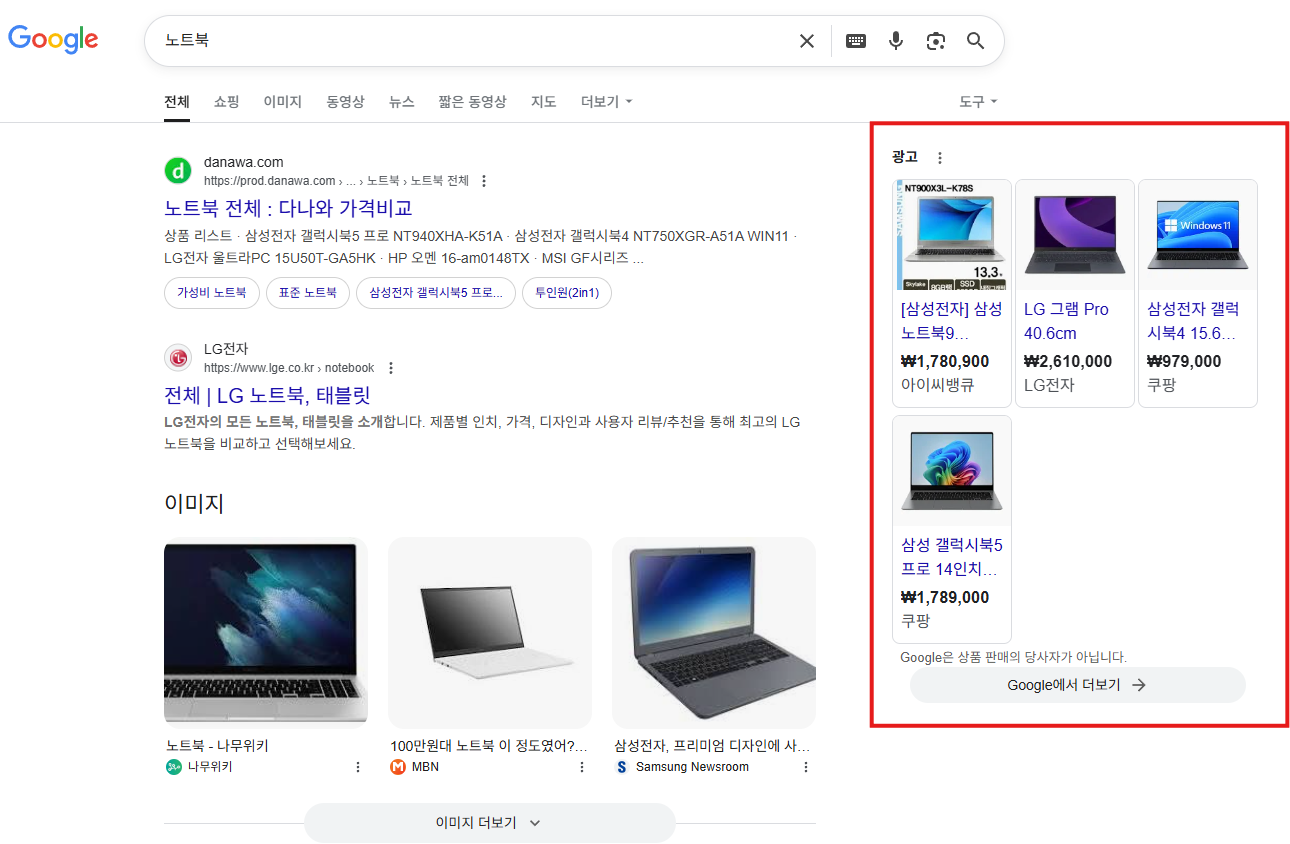Viewport: 1290px width, 844px height.
Task: Click the Google logo
Action: [53, 40]
